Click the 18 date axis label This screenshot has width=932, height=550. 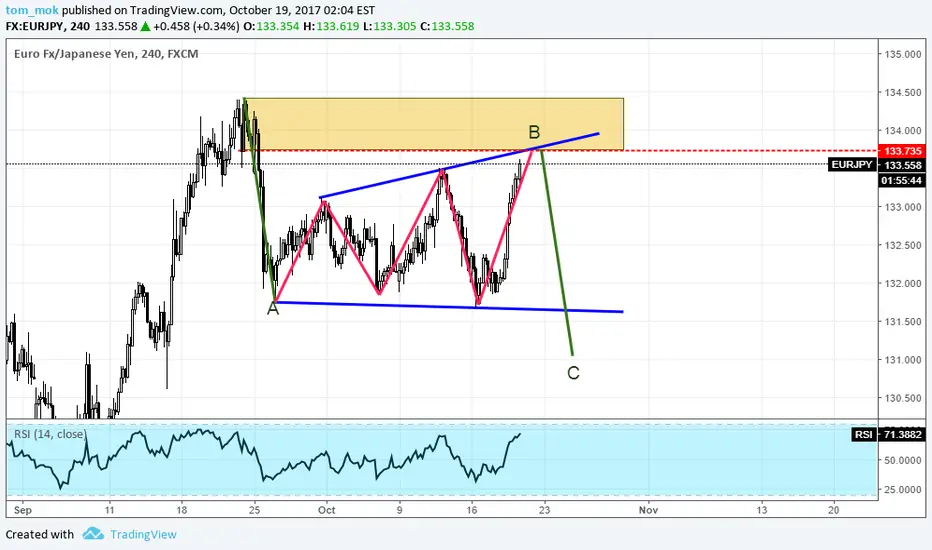(x=182, y=510)
